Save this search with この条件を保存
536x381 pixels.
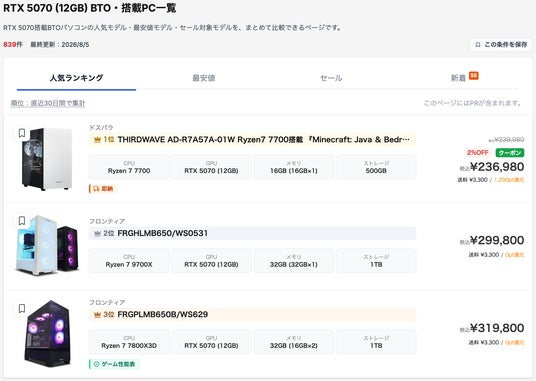[501, 44]
